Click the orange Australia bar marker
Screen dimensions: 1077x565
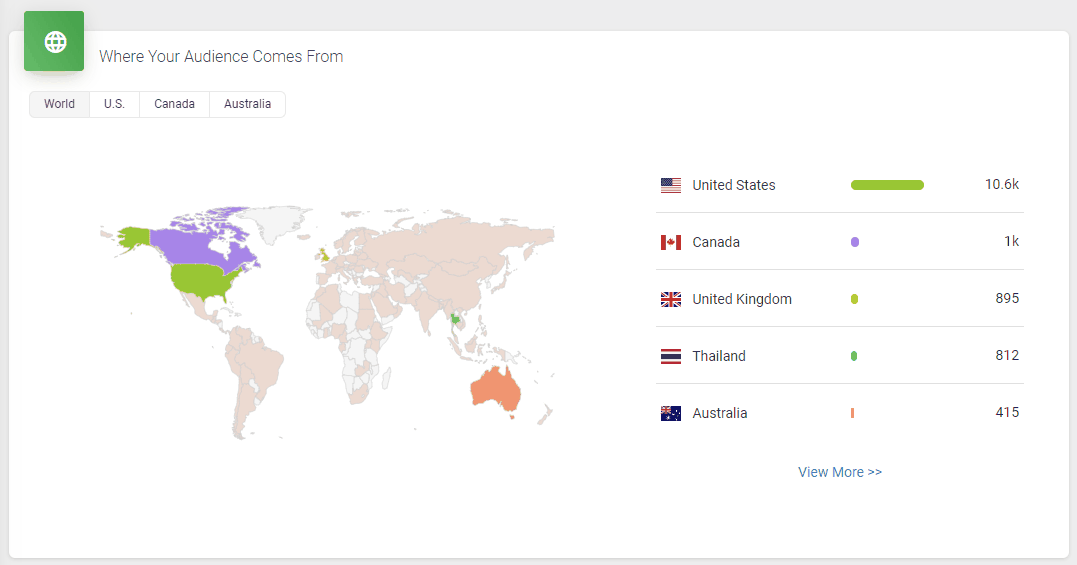click(x=852, y=413)
